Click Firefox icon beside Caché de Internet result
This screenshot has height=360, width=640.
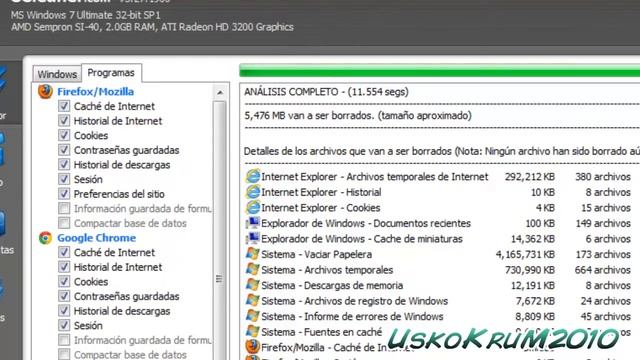click(253, 347)
